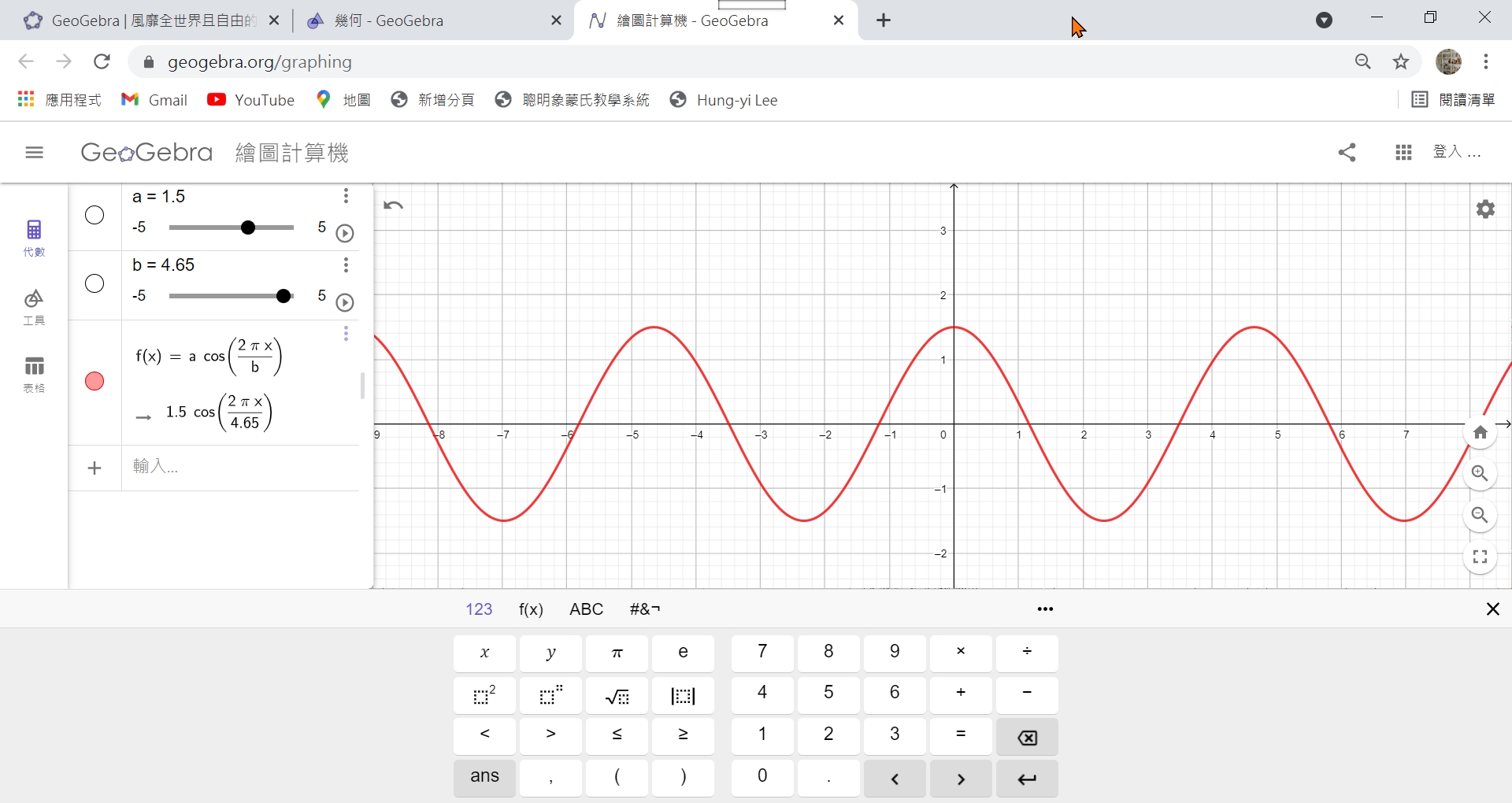Open the keyboard overflow (…) menu
Image resolution: width=1512 pixels, height=803 pixels.
tap(1045, 609)
